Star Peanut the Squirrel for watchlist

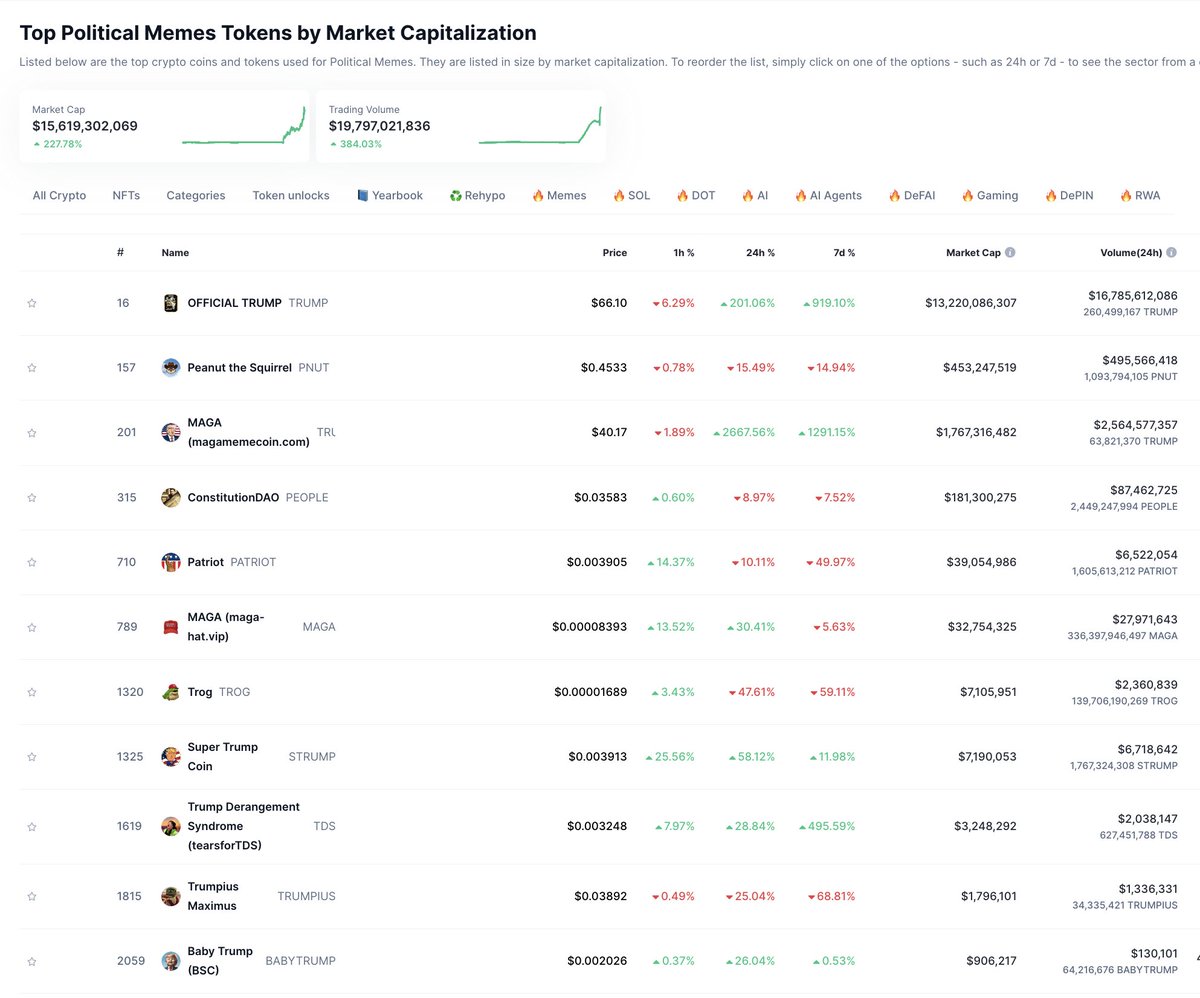(32, 368)
